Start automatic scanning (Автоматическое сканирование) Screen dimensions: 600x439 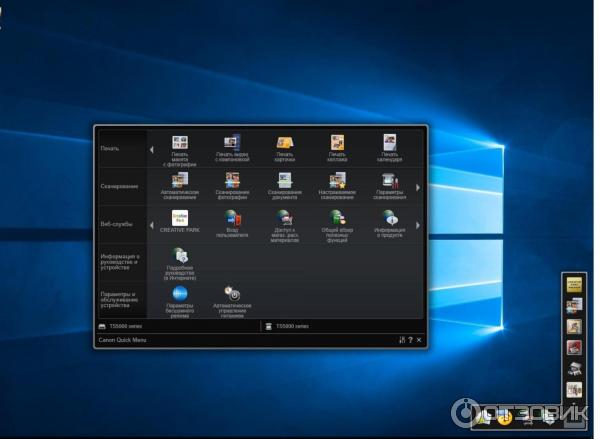(180, 181)
